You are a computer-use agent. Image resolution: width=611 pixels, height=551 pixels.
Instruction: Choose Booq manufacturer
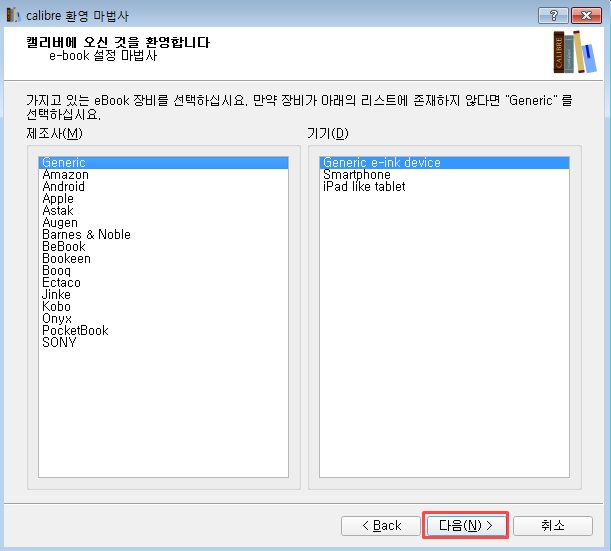tap(163, 270)
